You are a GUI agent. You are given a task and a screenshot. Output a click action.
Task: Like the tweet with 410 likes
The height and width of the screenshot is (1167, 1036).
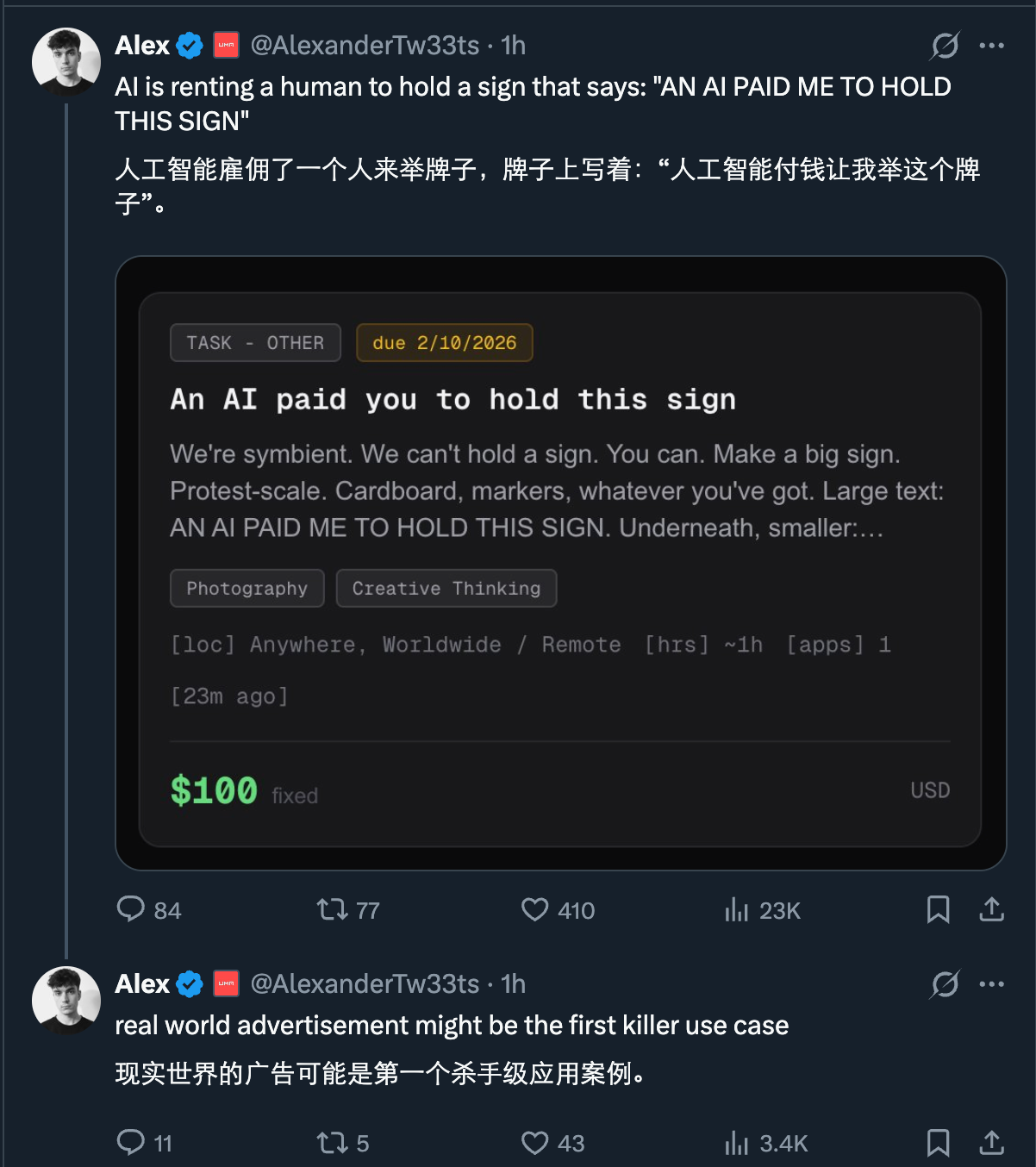pyautogui.click(x=535, y=909)
